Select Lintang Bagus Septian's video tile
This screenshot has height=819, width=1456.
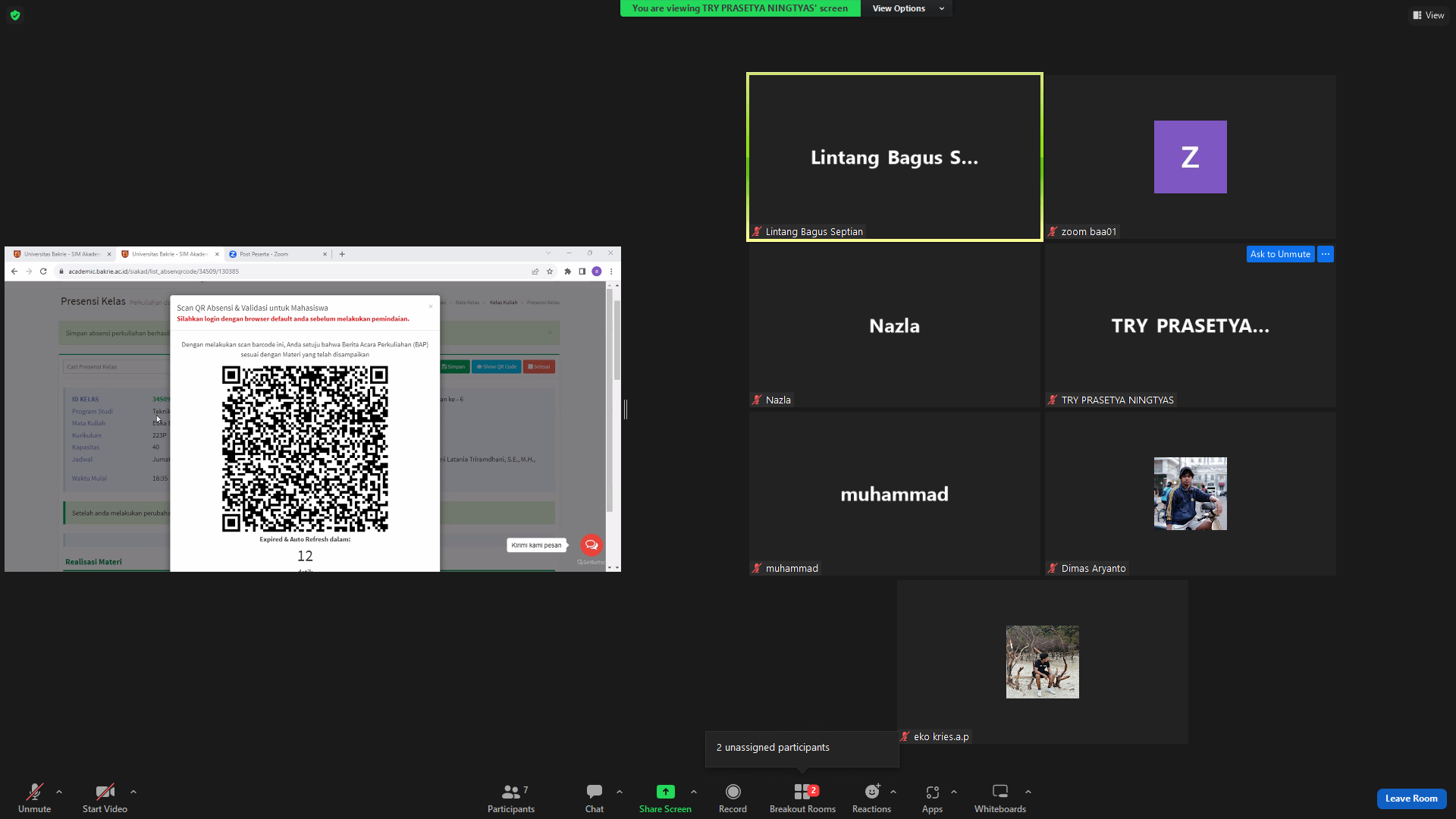pos(895,157)
